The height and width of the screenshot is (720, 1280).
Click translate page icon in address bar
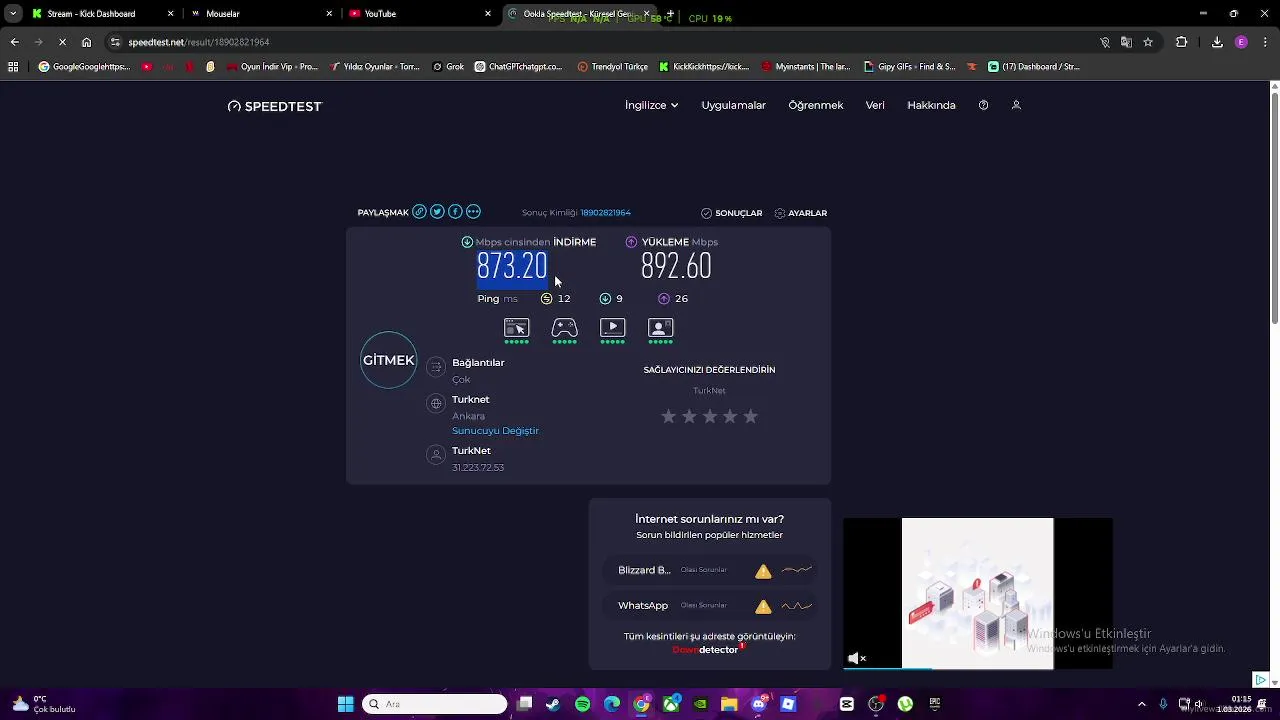tap(1126, 42)
